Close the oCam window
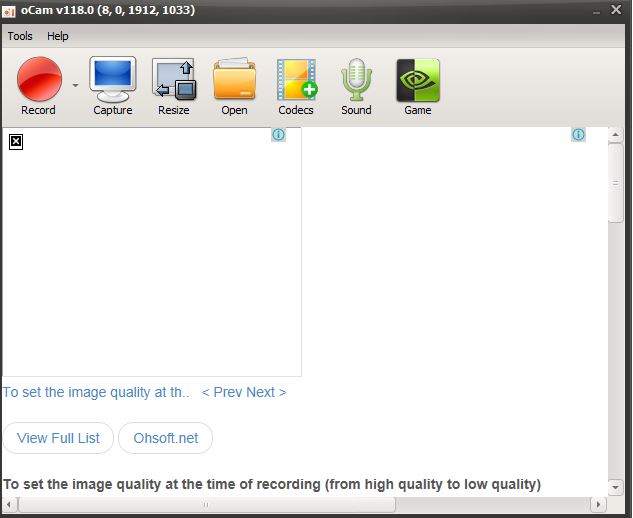633x518 pixels. pyautogui.click(x=616, y=9)
